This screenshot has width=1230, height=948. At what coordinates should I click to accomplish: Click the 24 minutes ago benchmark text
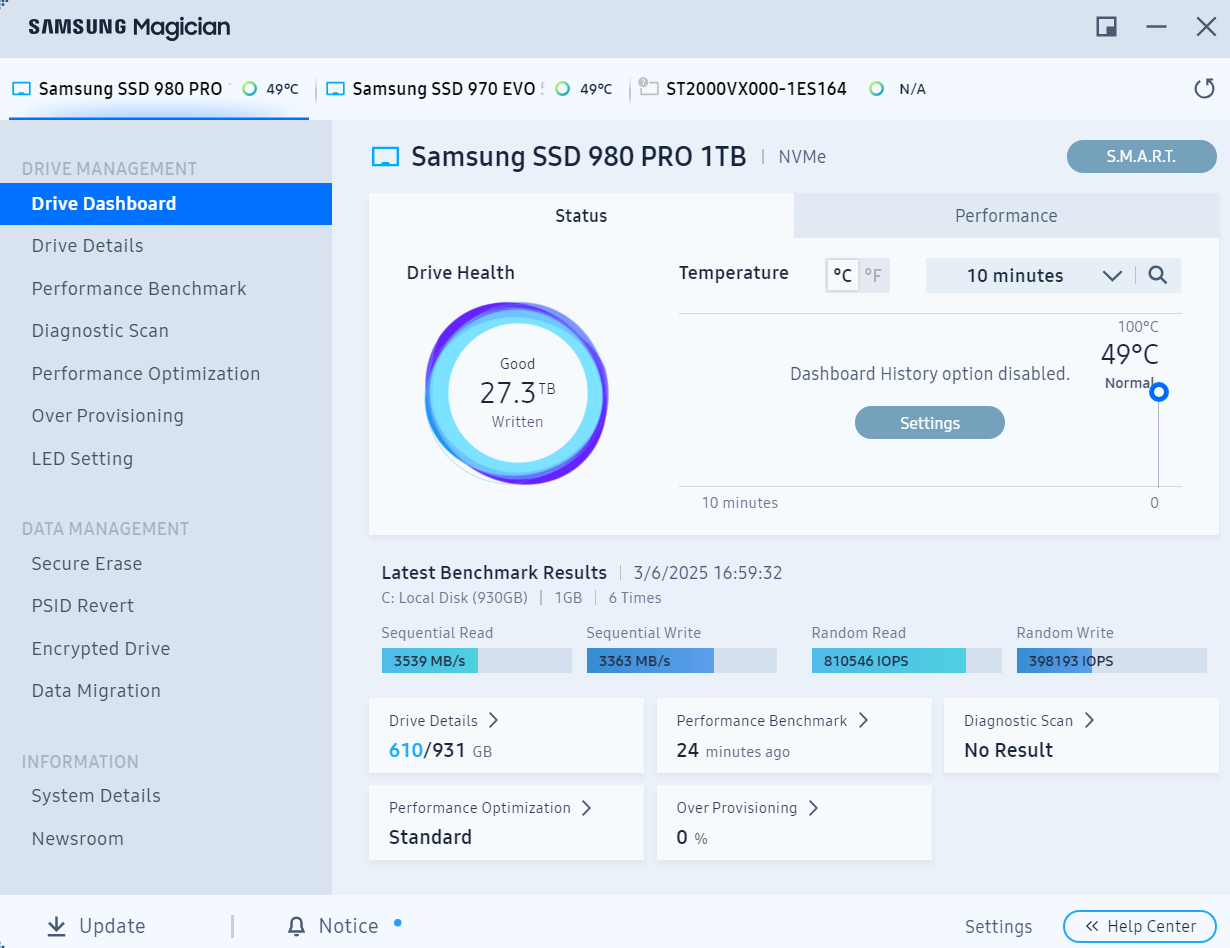click(x=733, y=751)
